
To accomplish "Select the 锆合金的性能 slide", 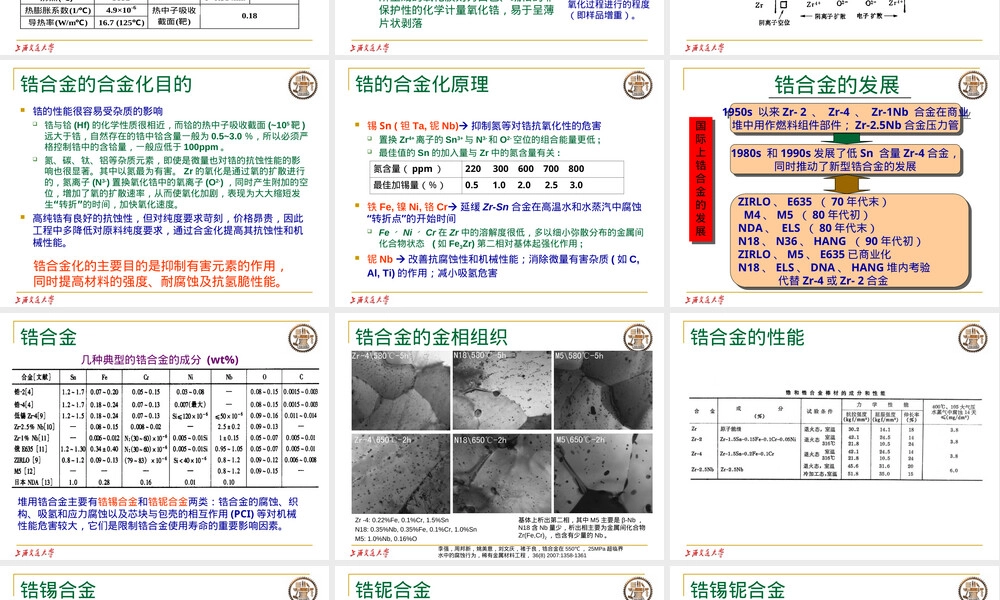I will [835, 437].
